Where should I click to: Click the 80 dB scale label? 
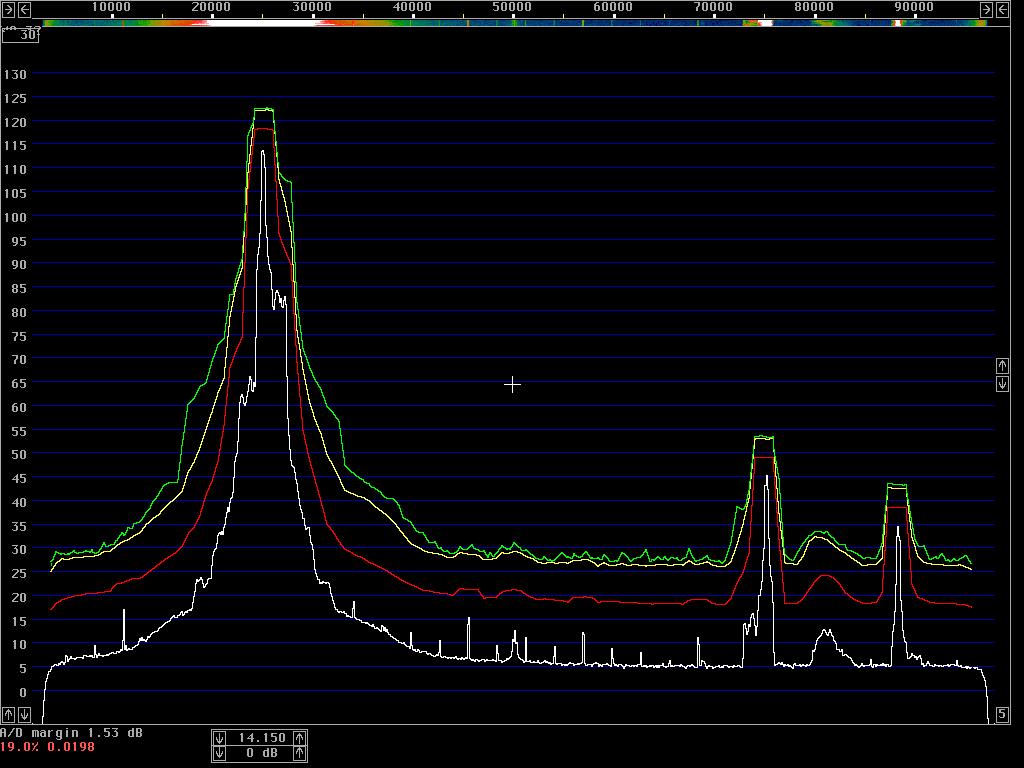pos(19,312)
